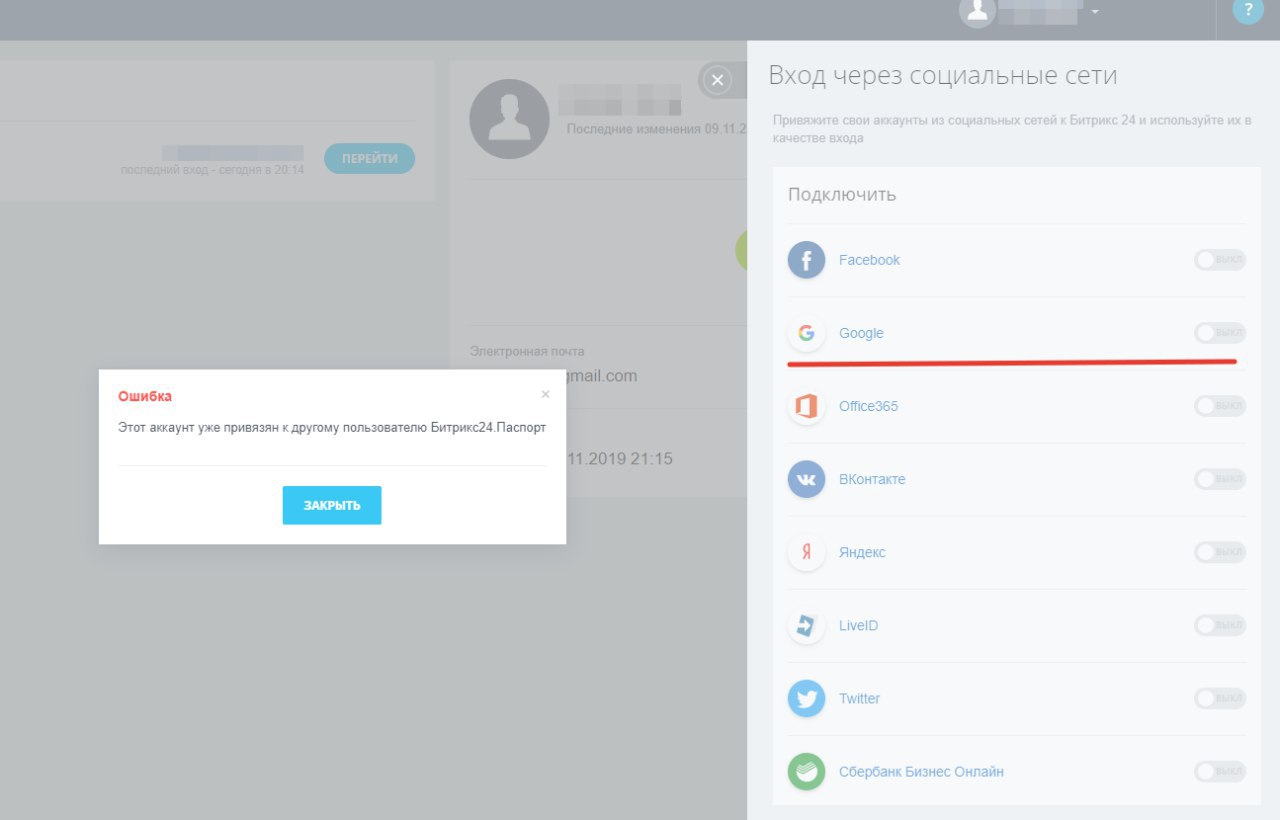Click the Twitter bird icon
Image resolution: width=1280 pixels, height=820 pixels.
coord(806,698)
